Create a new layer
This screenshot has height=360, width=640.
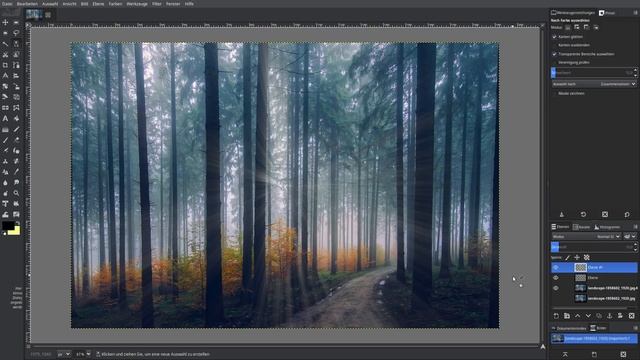click(x=556, y=316)
